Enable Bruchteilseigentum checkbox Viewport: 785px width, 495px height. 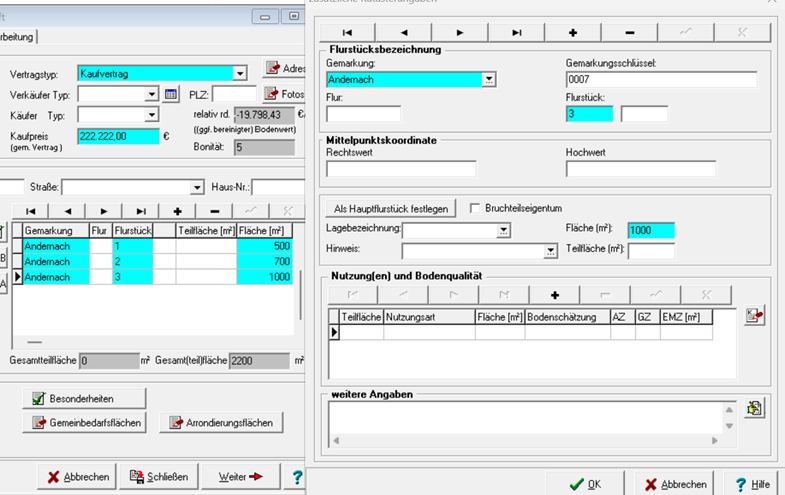475,208
